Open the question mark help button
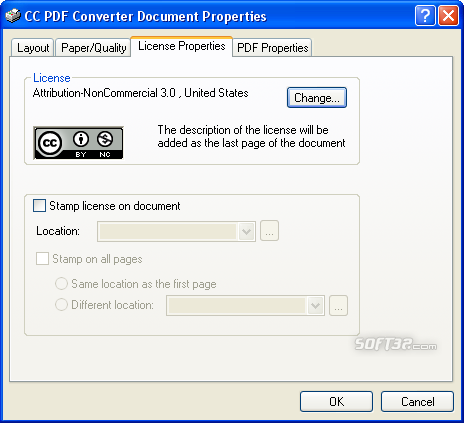 click(x=425, y=16)
